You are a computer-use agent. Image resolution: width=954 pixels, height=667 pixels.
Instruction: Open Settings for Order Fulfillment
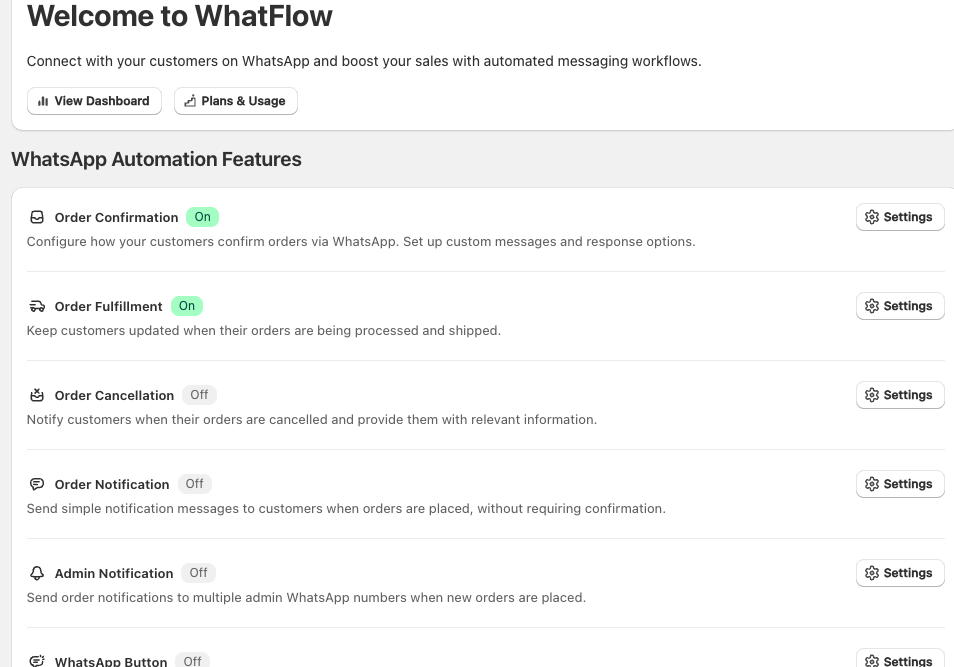click(x=900, y=306)
